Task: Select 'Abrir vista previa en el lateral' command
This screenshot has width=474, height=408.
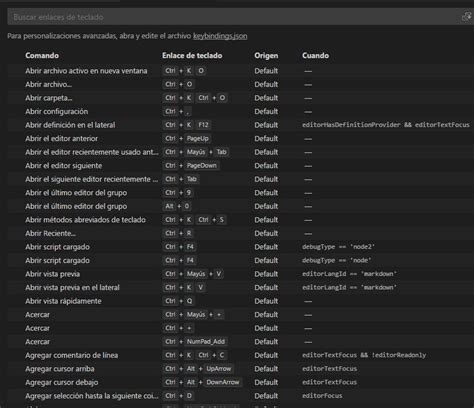Action: coord(72,288)
